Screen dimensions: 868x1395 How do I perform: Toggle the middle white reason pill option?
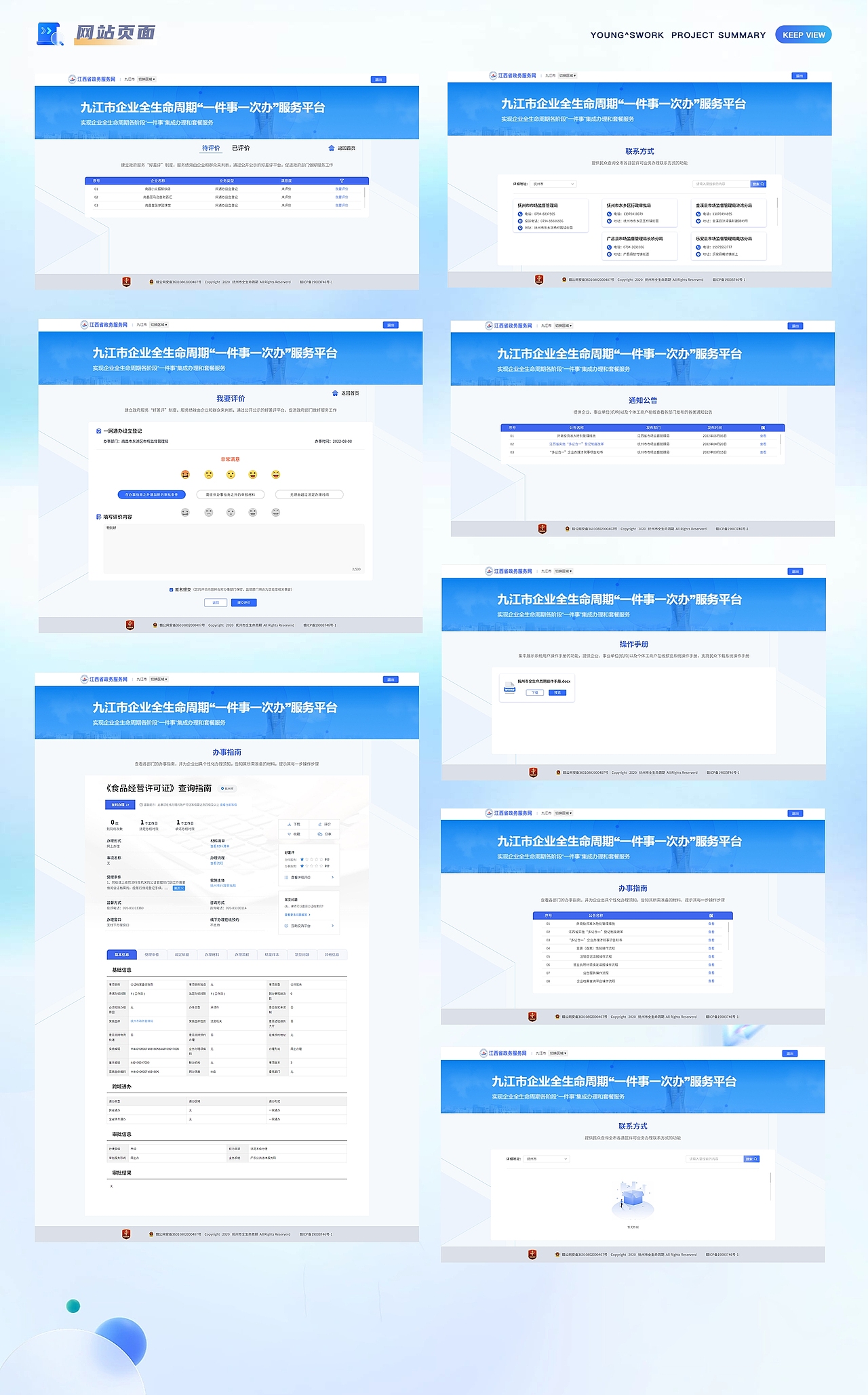point(231,494)
